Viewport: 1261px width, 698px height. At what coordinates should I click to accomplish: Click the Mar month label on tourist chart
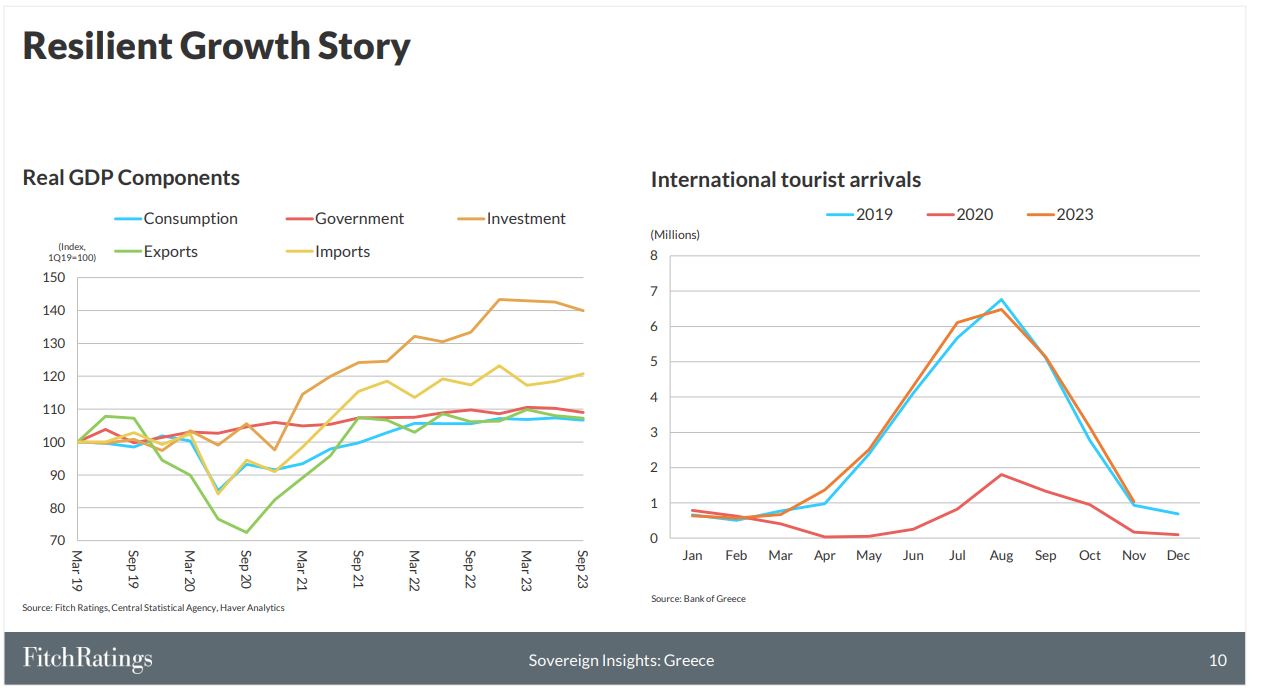click(x=780, y=556)
